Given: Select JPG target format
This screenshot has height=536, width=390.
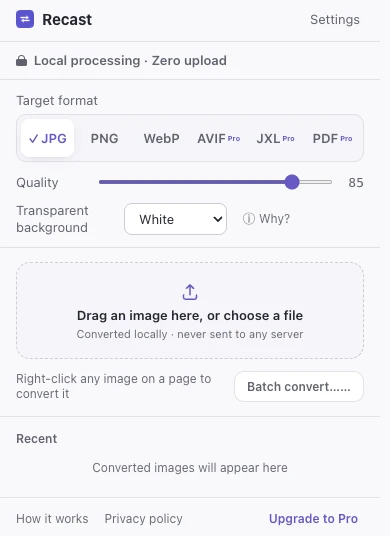Looking at the screenshot, I should click(48, 138).
